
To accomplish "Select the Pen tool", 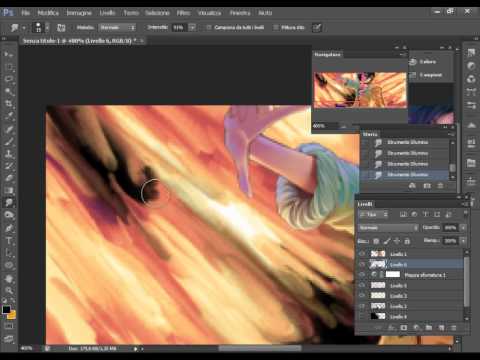I will 9,229.
